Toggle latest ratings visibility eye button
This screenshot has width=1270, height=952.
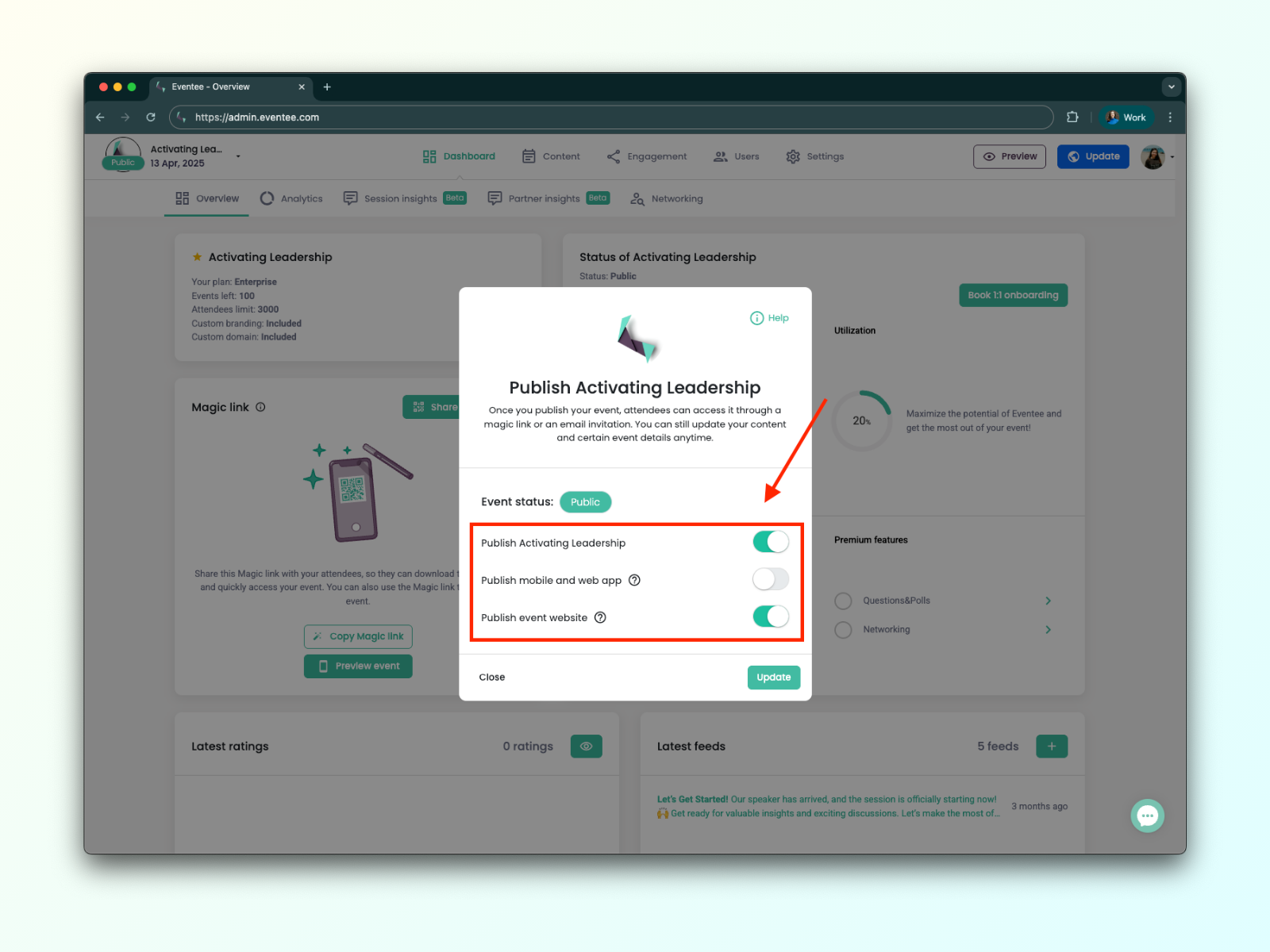(x=587, y=746)
